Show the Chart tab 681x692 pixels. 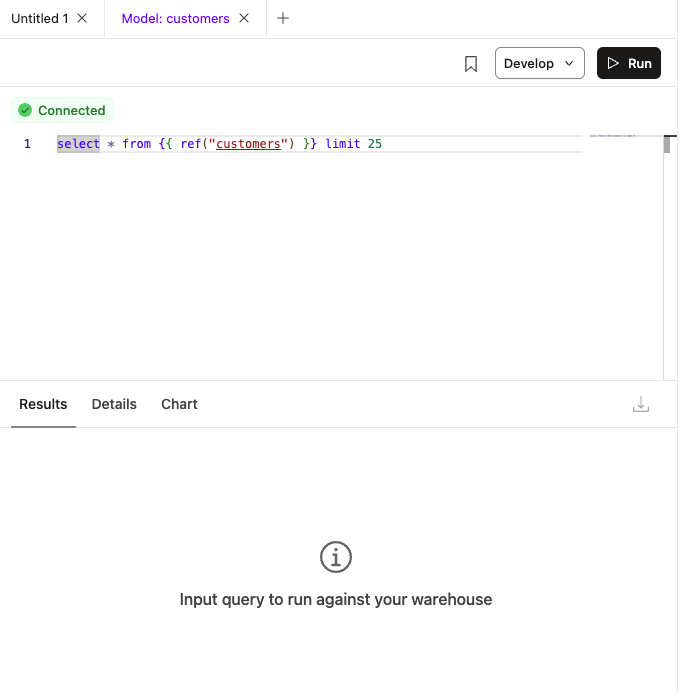[179, 404]
